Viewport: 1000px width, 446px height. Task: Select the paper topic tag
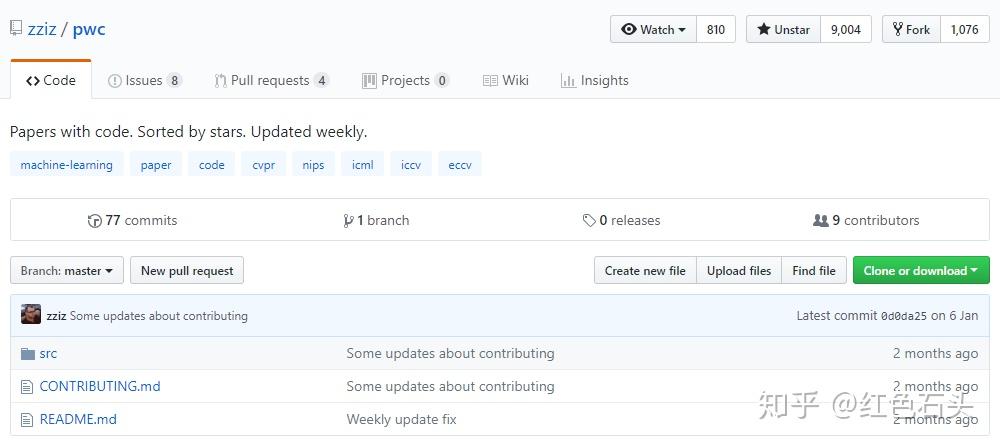pyautogui.click(x=156, y=165)
